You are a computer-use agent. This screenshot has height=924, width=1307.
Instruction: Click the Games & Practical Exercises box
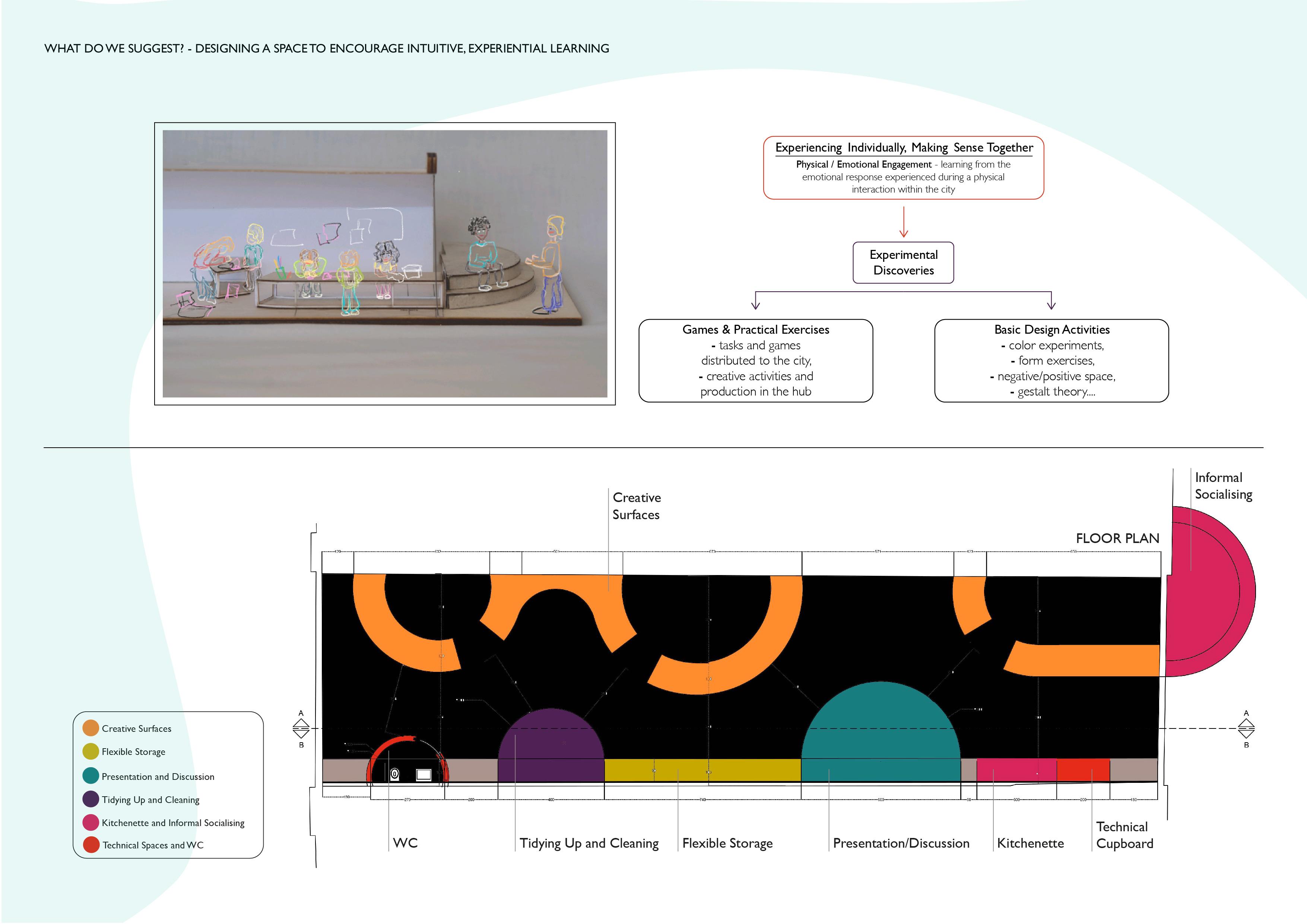click(x=755, y=361)
